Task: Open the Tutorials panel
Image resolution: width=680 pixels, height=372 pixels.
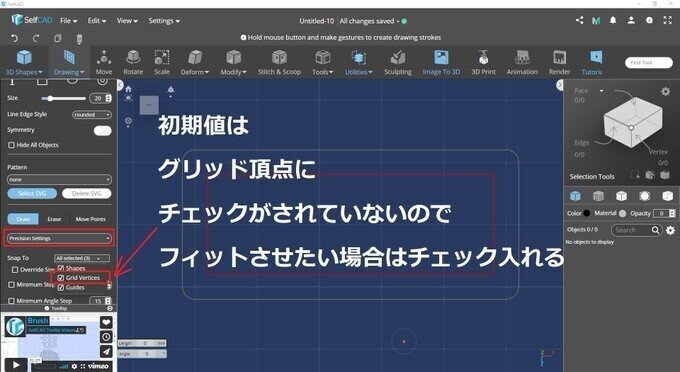Action: [x=592, y=62]
